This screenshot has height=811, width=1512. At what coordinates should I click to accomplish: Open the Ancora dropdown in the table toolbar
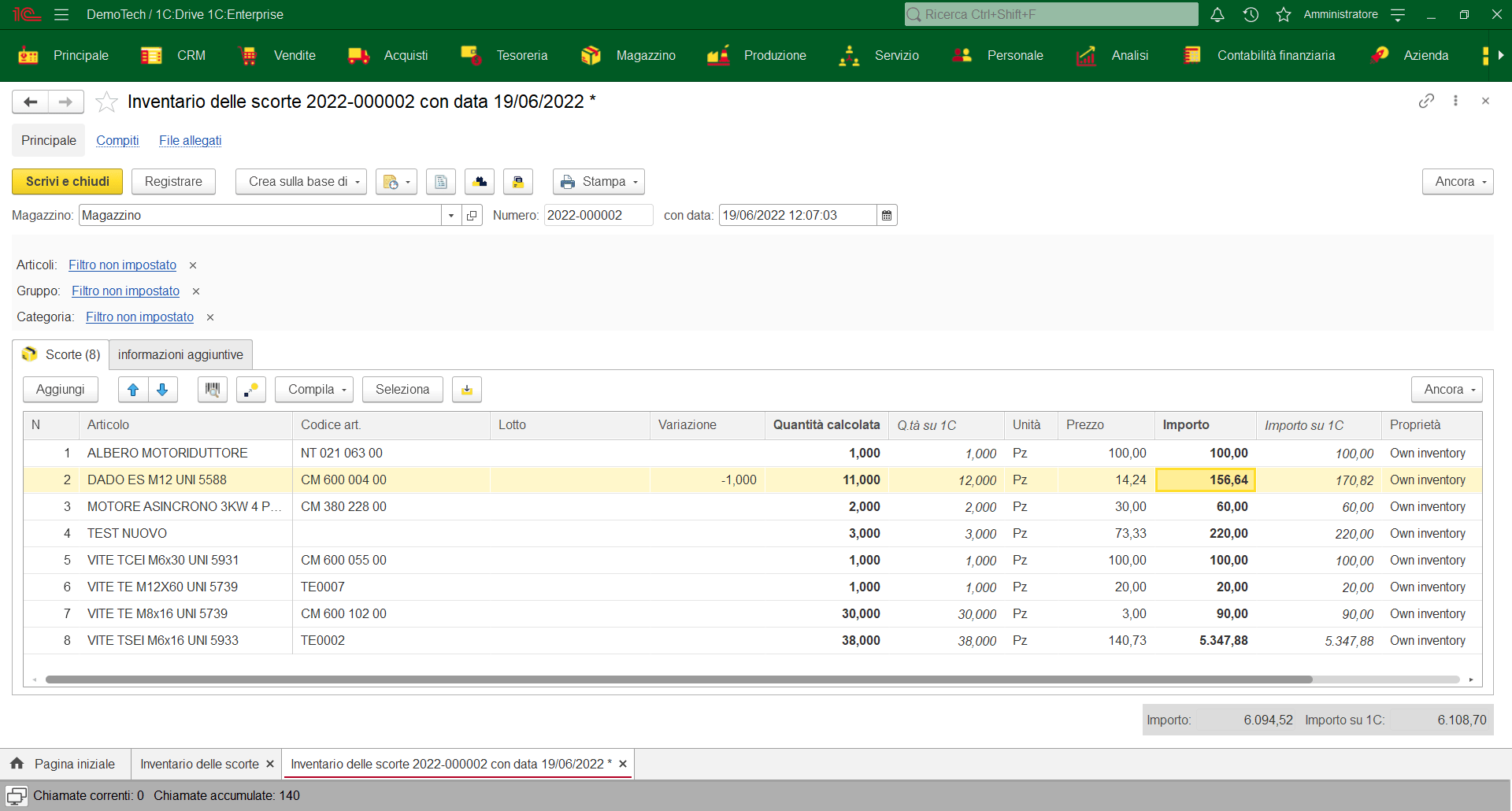coord(1447,390)
